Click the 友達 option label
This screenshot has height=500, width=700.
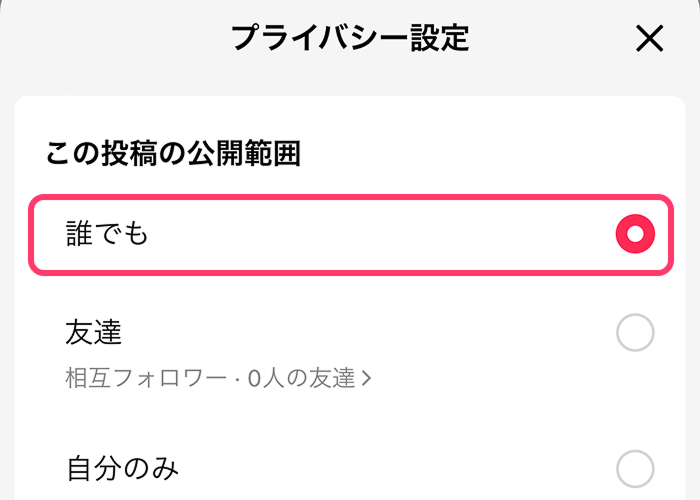94,332
